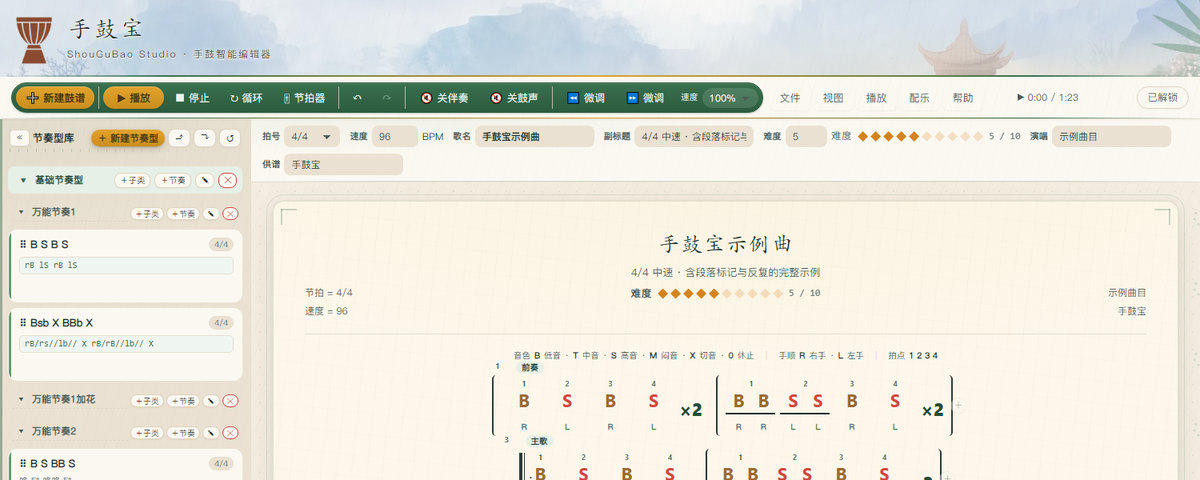Click the 供谱 transcriber field
1200x480 pixels.
[x=343, y=164]
